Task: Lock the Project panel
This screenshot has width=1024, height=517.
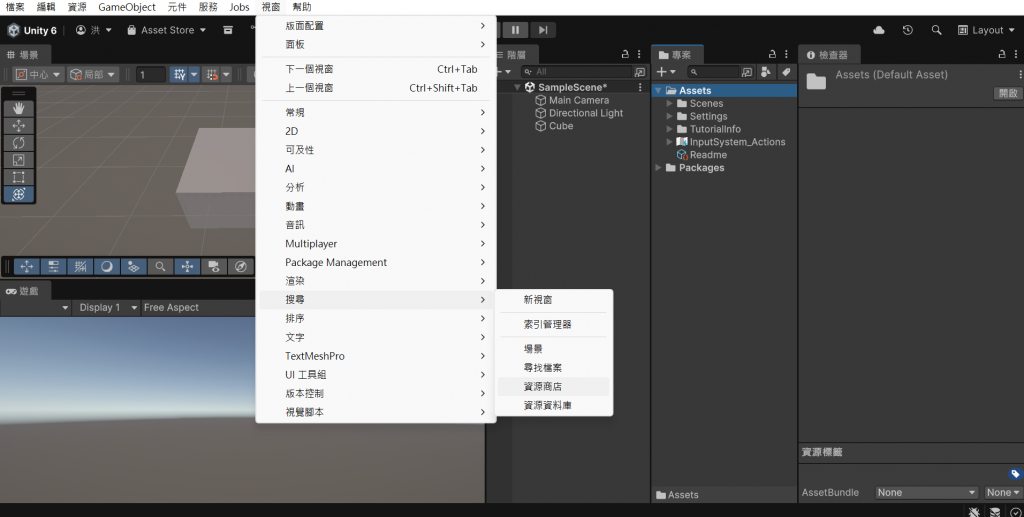Action: tap(773, 54)
